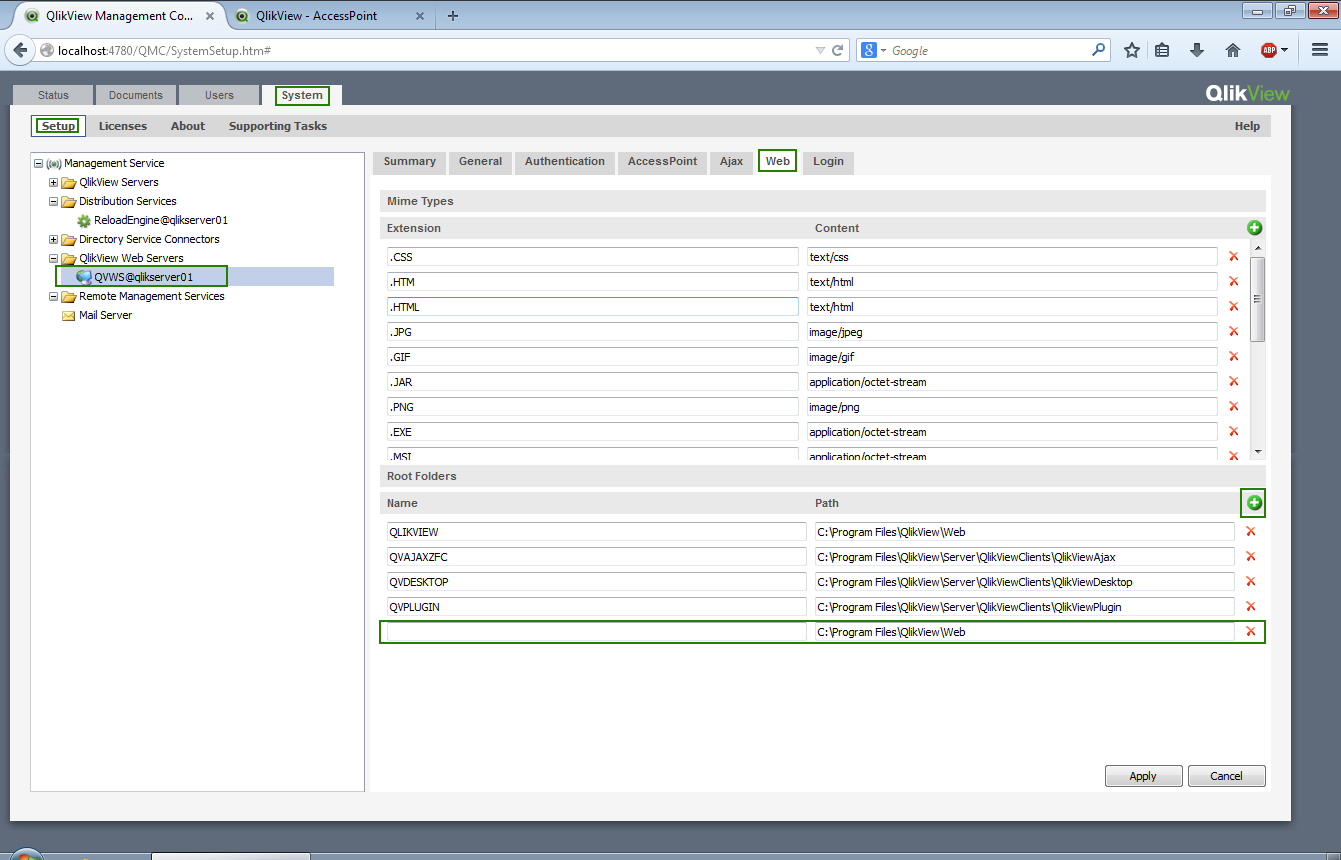Open the Login tab

click(828, 162)
